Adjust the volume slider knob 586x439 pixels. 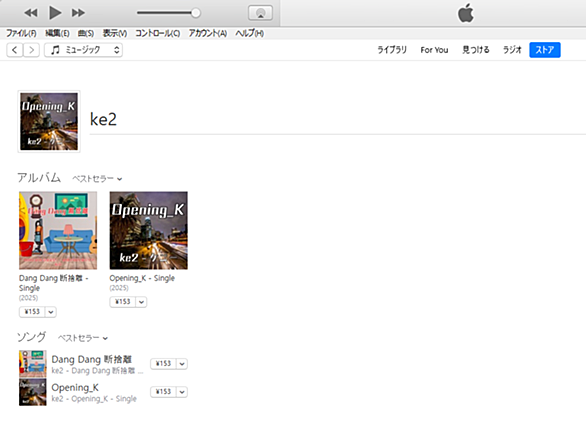[195, 13]
